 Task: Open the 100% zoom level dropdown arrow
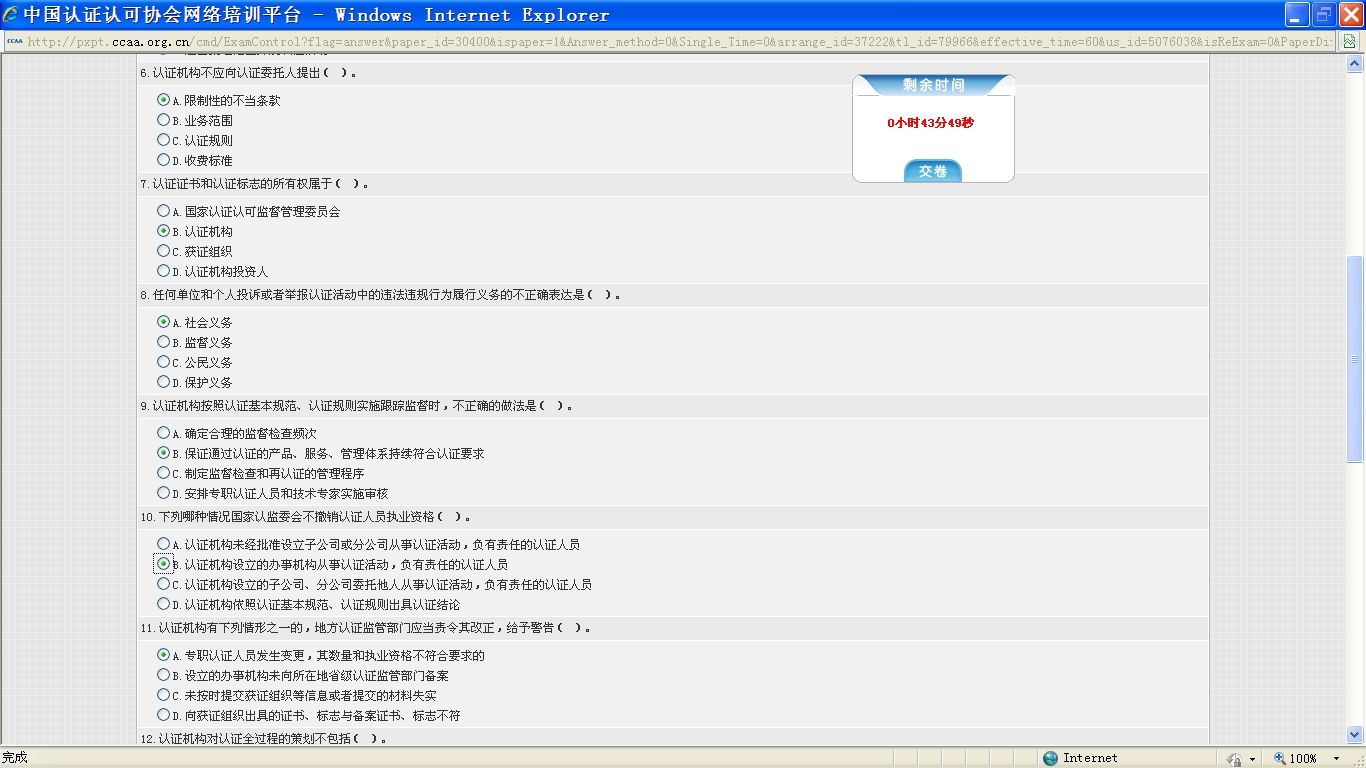pos(1337,759)
